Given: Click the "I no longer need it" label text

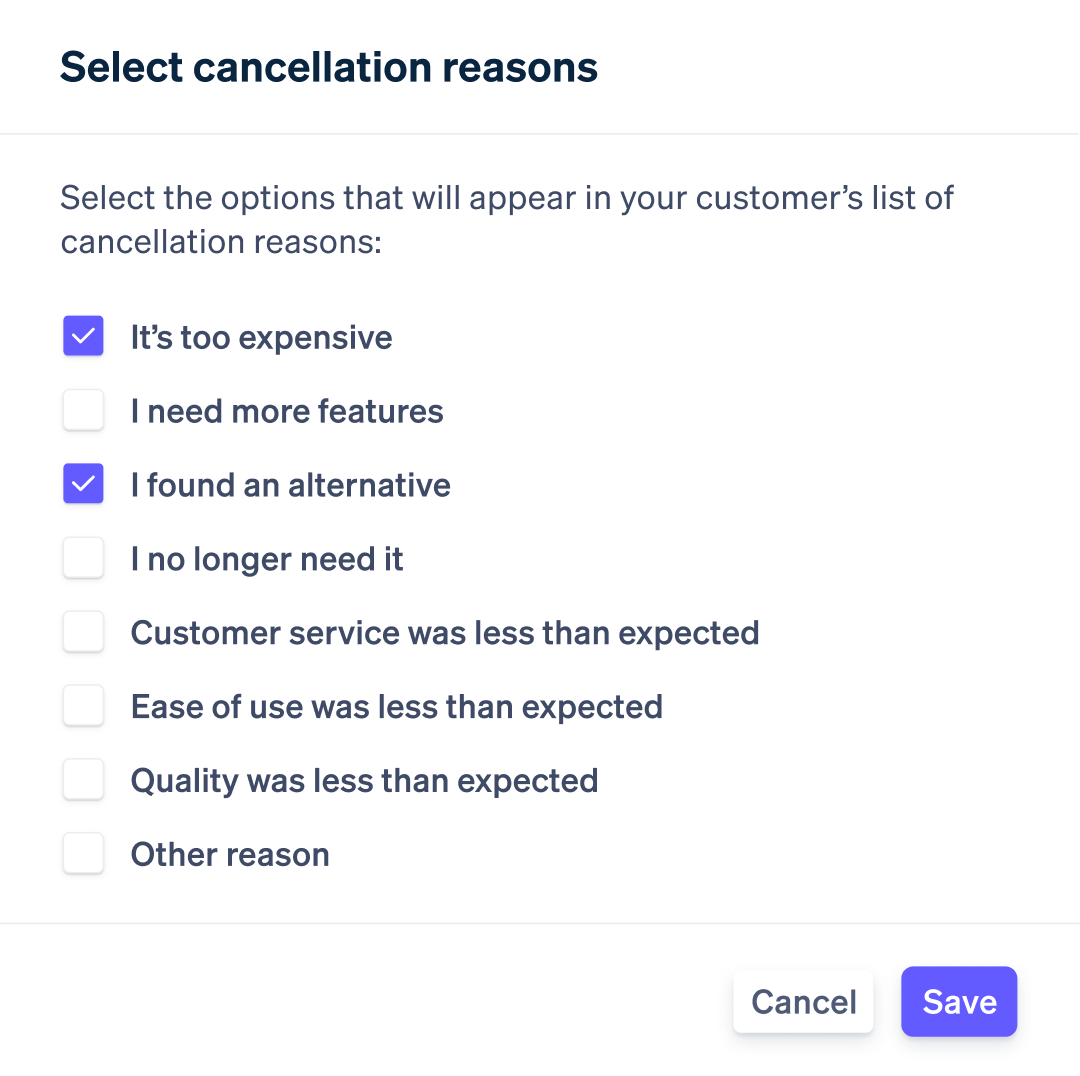Looking at the screenshot, I should click(x=267, y=560).
